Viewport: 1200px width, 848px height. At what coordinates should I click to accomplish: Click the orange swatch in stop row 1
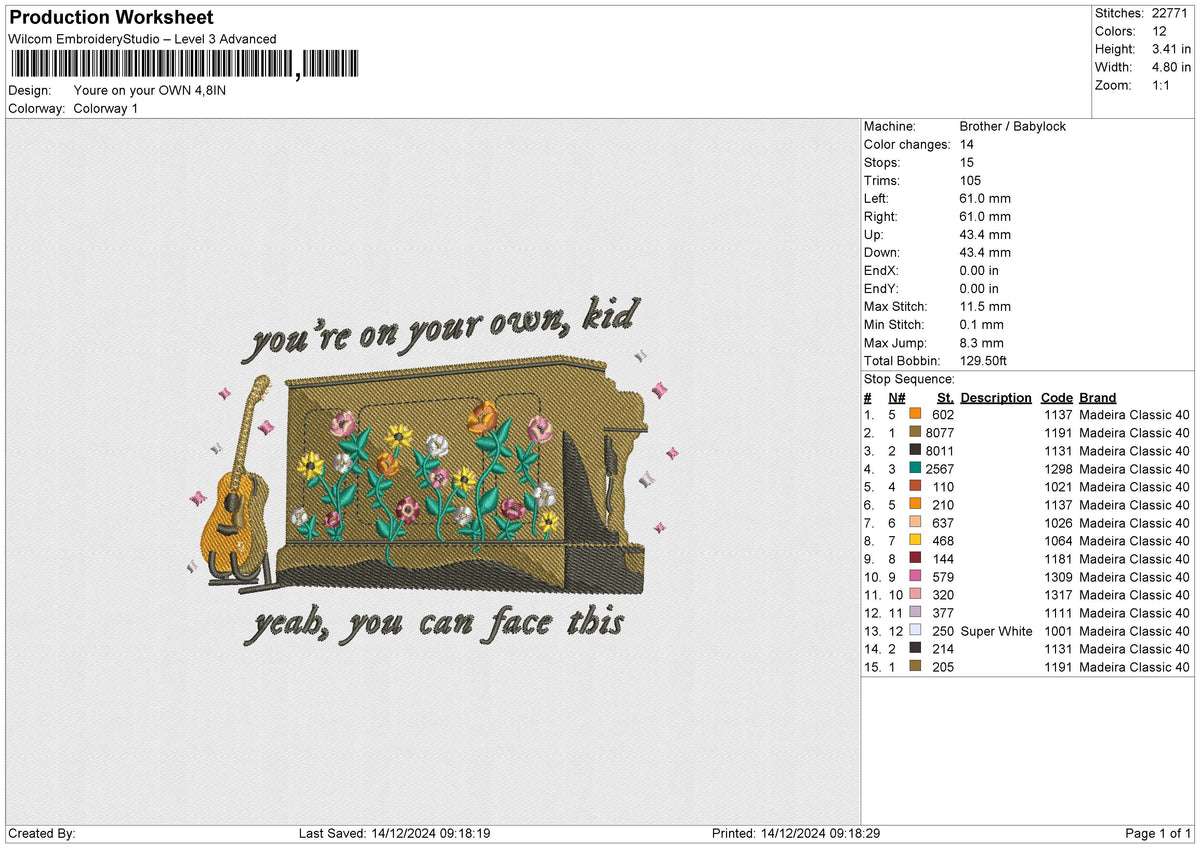point(915,415)
